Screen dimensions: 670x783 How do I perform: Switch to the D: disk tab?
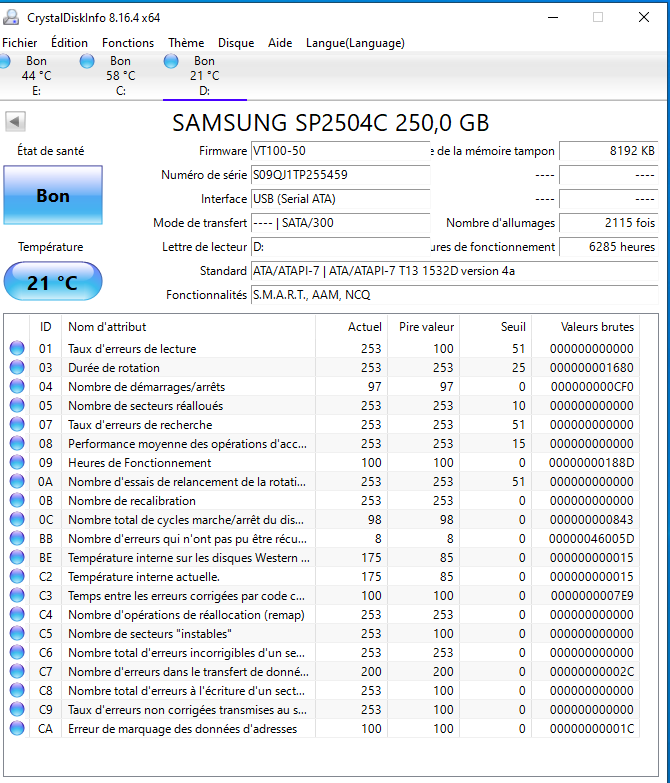204,76
